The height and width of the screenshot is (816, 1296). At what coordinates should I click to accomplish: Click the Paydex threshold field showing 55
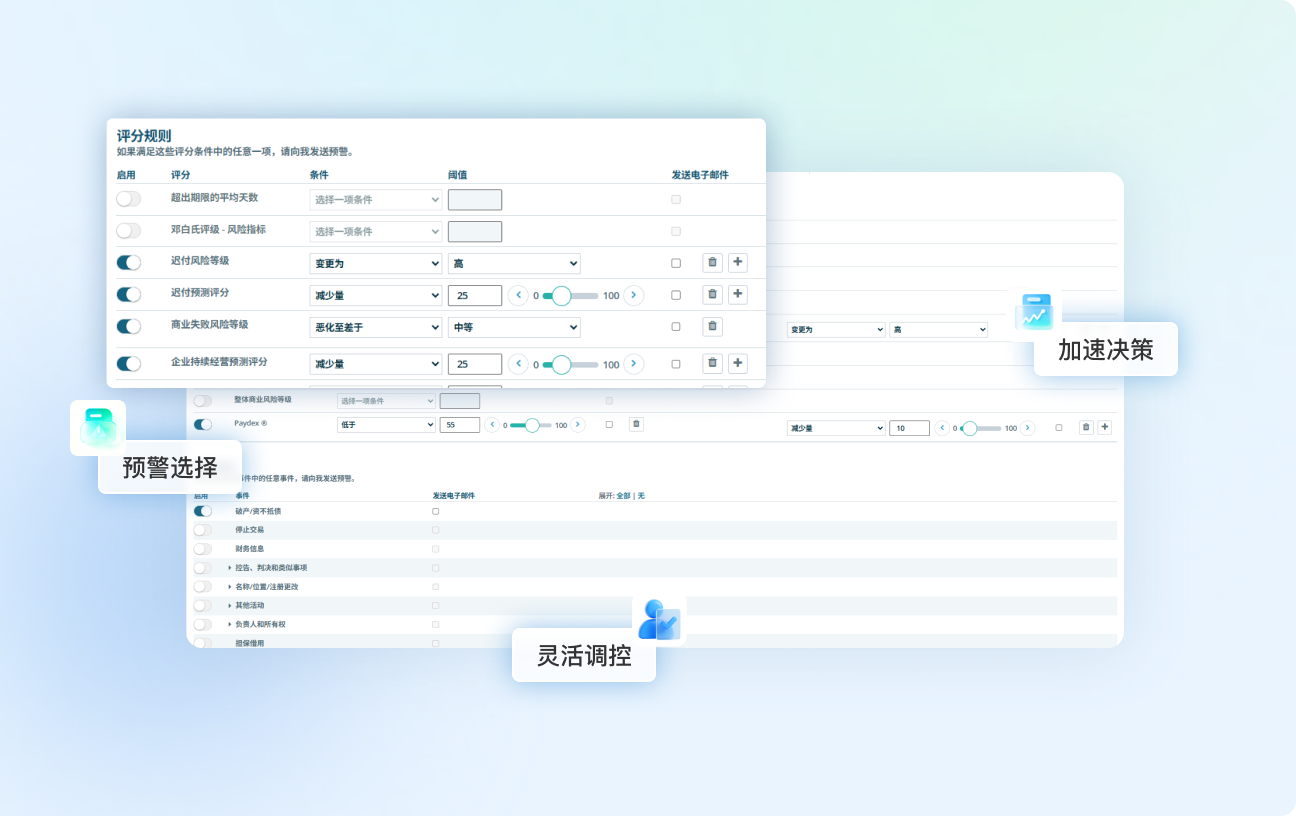coord(459,425)
